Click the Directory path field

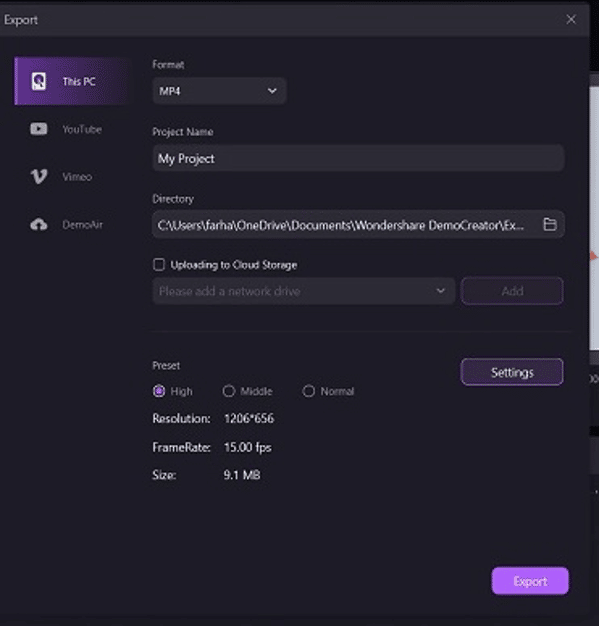click(x=340, y=225)
